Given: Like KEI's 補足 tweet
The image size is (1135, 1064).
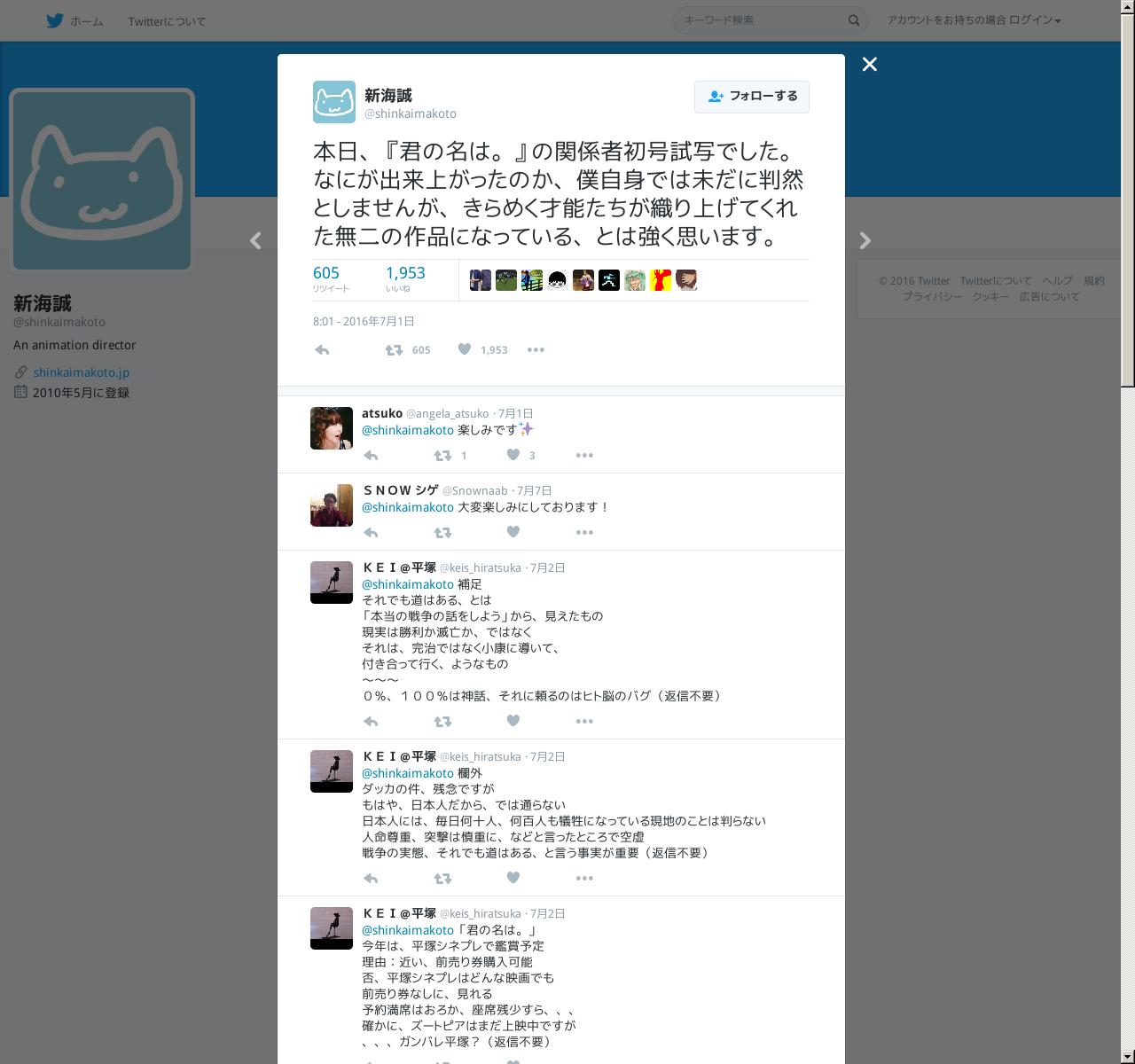Looking at the screenshot, I should pyautogui.click(x=513, y=721).
